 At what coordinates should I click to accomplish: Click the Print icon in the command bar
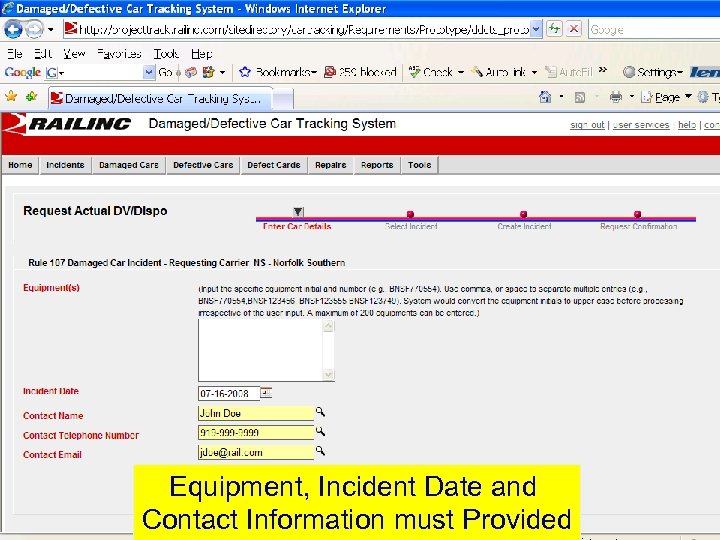coord(616,97)
